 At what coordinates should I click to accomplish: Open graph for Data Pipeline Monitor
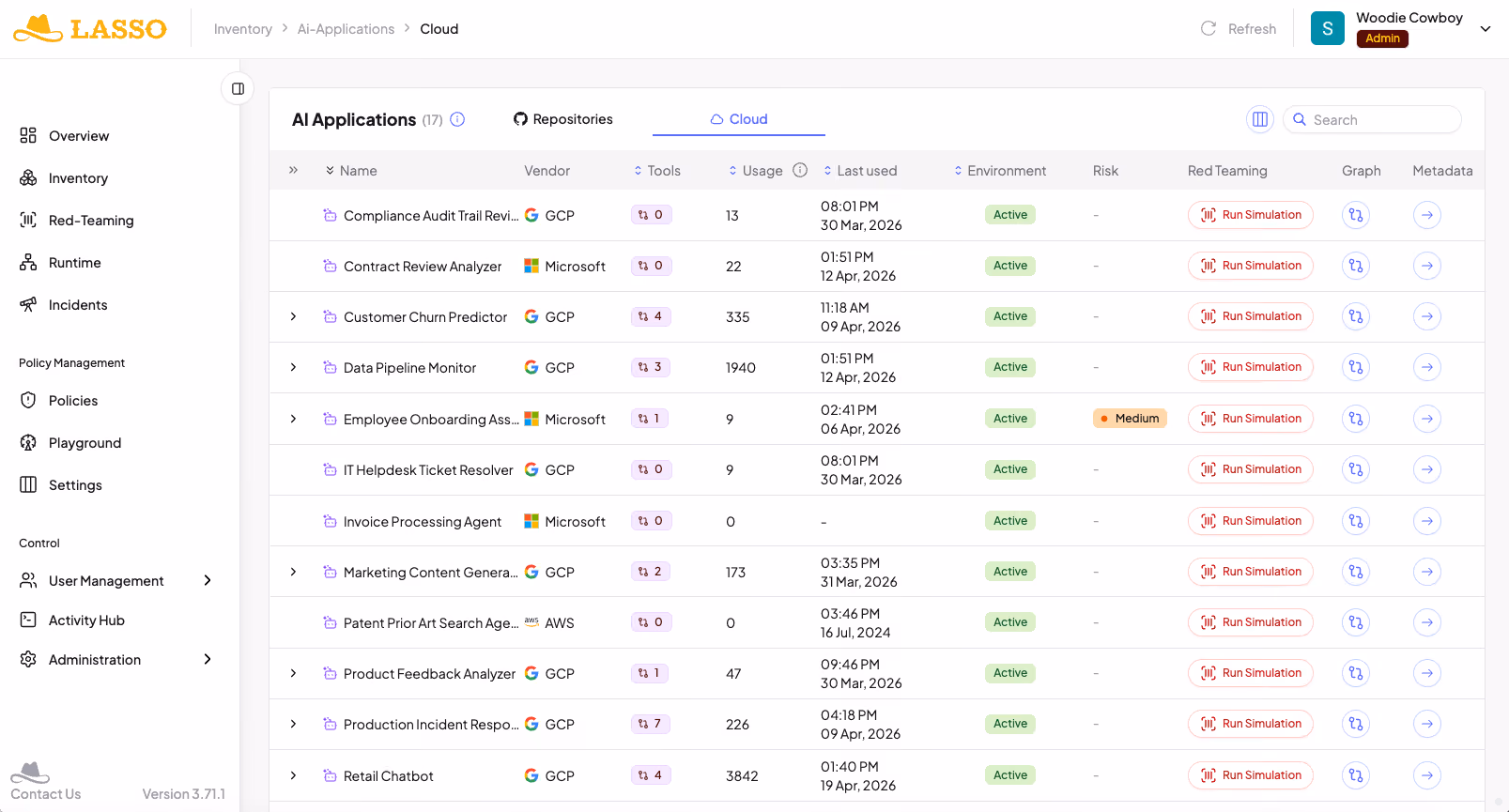tap(1355, 367)
